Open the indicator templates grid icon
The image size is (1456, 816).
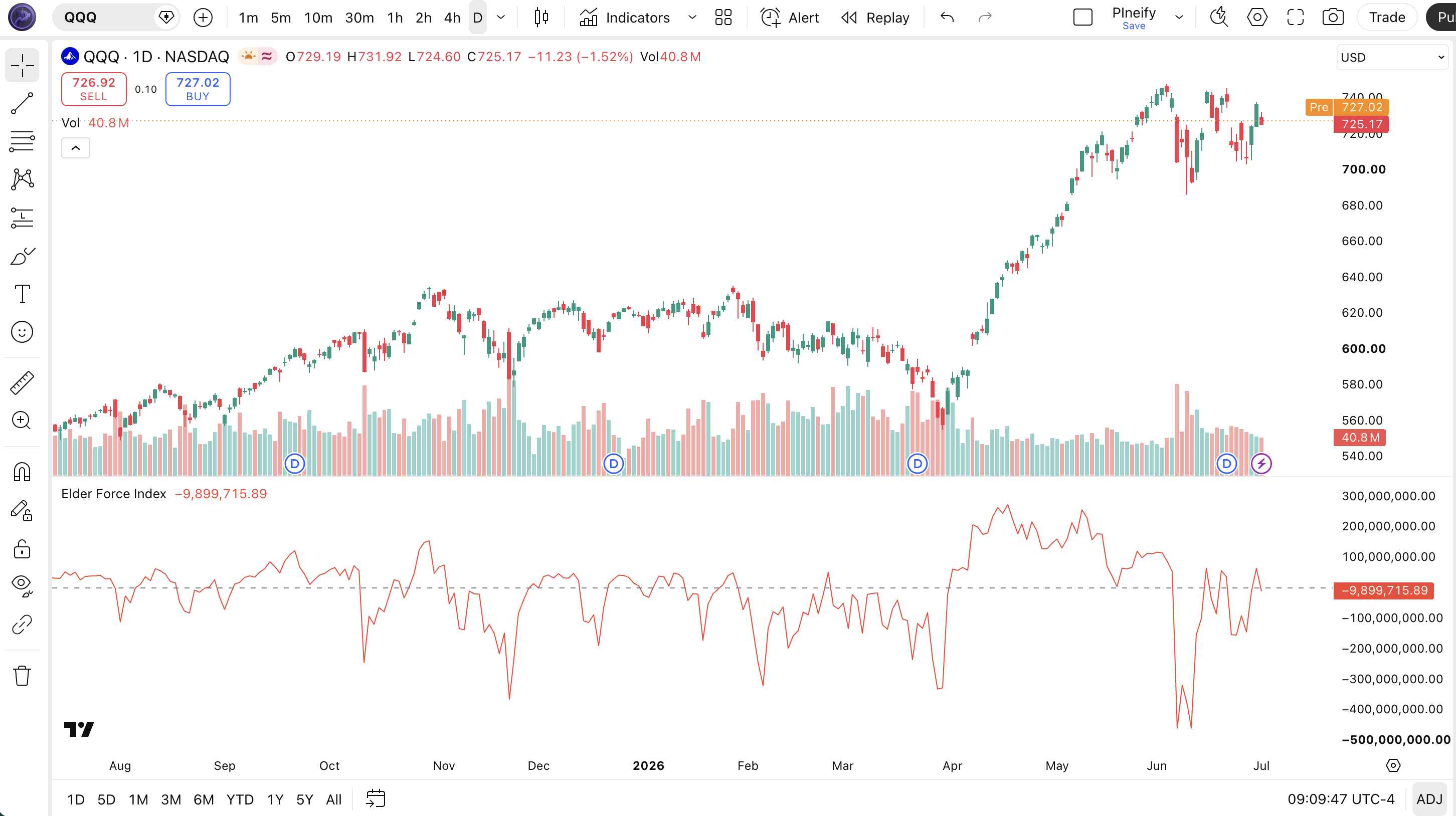[723, 18]
